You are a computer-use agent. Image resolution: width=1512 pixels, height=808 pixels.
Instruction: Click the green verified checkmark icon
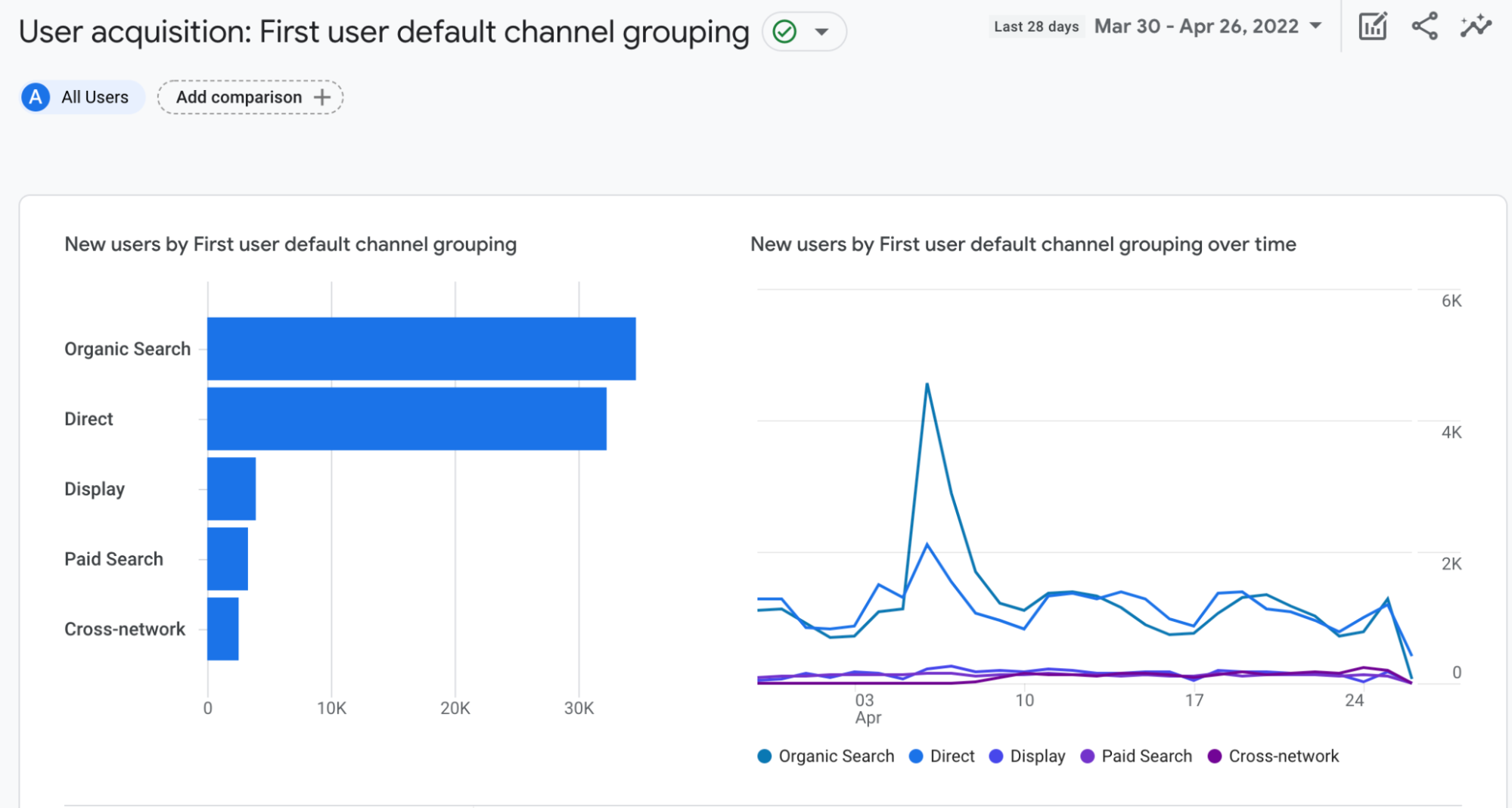pos(784,32)
